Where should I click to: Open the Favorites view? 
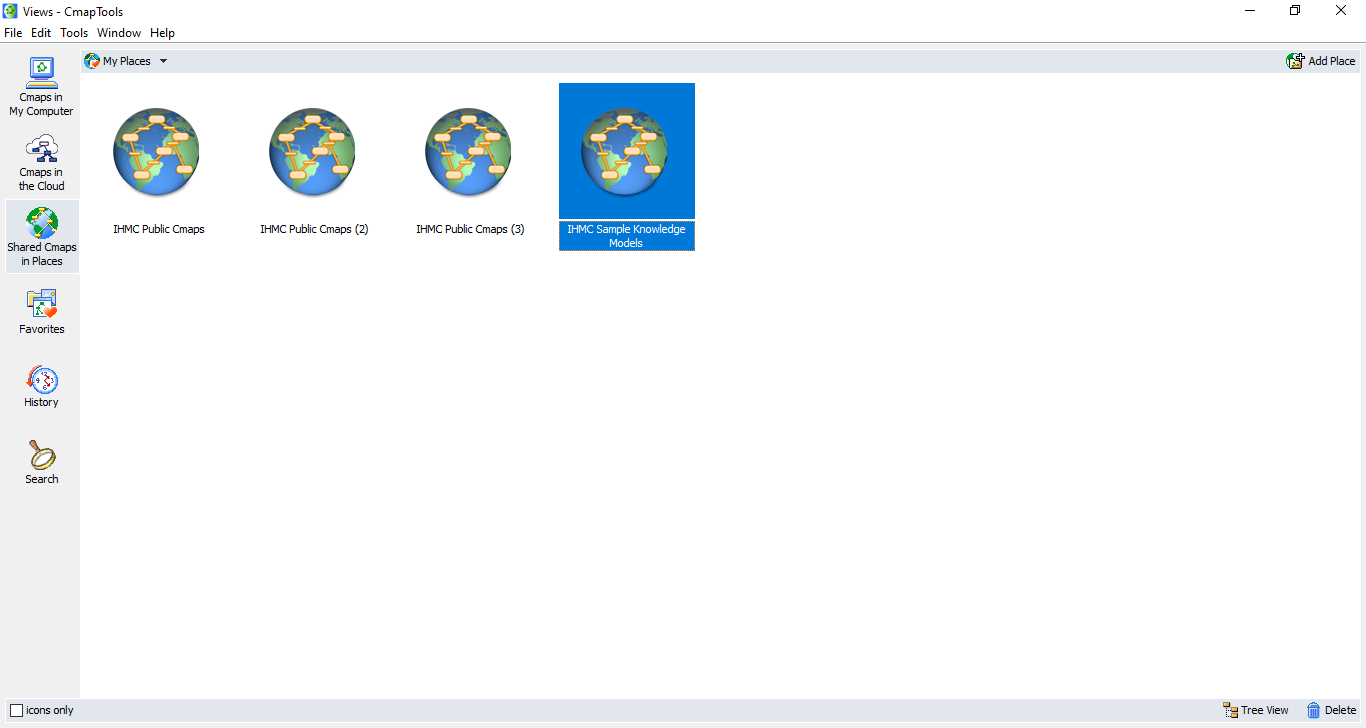click(42, 312)
